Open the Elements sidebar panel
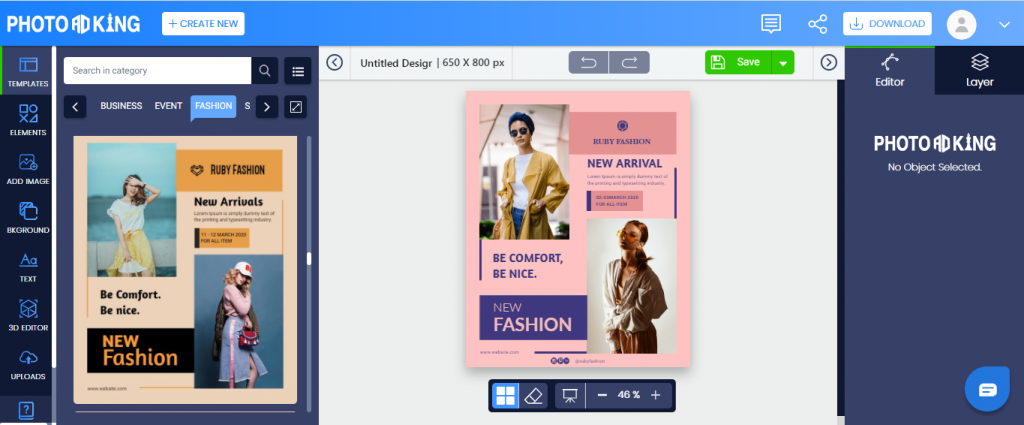This screenshot has height=425, width=1024. 27,119
